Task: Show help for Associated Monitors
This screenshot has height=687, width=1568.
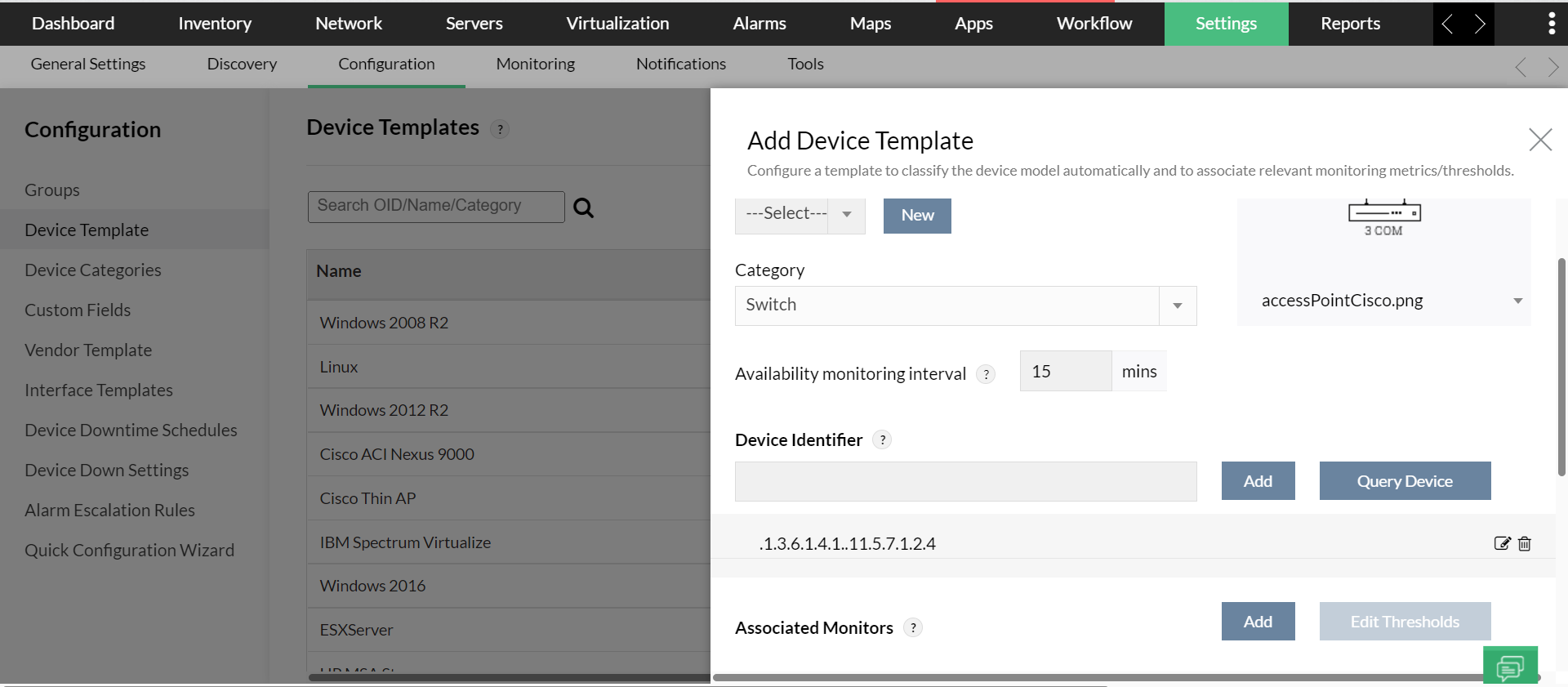Action: point(913,627)
